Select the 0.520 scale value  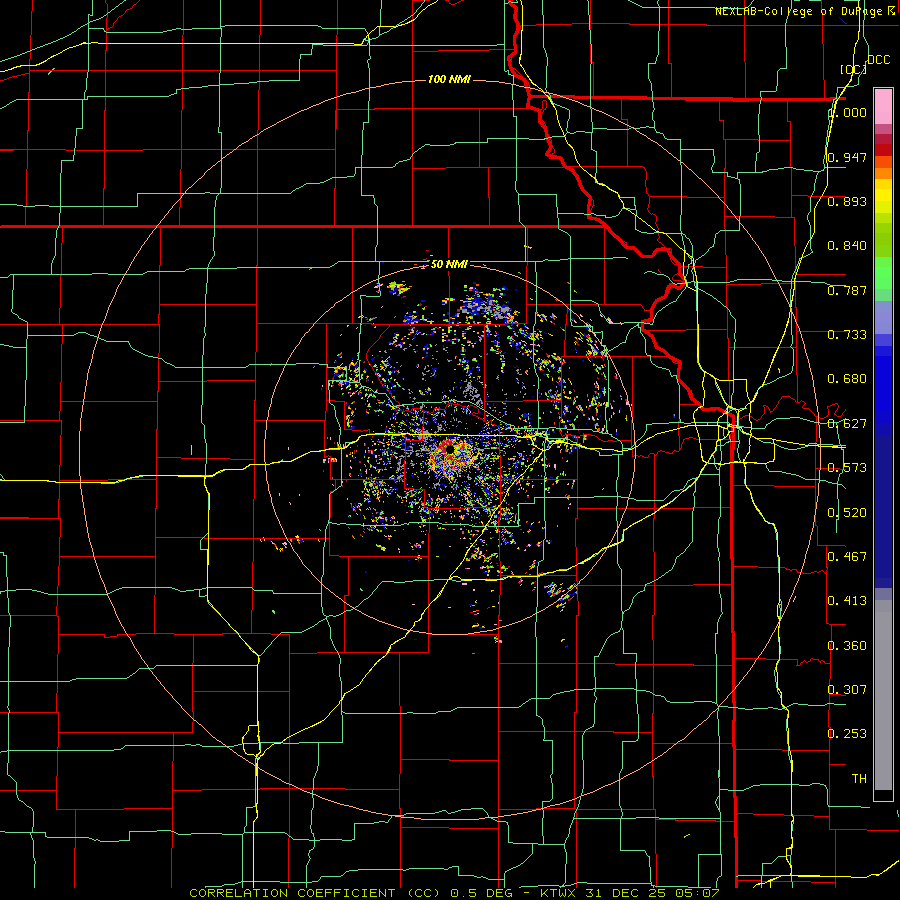click(847, 513)
